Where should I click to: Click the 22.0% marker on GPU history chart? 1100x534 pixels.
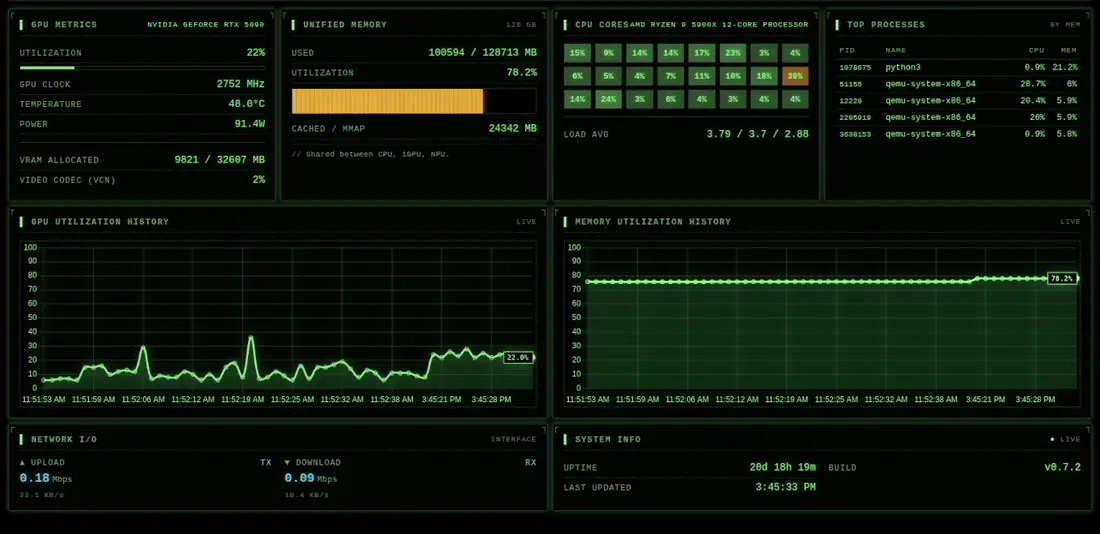(518, 357)
